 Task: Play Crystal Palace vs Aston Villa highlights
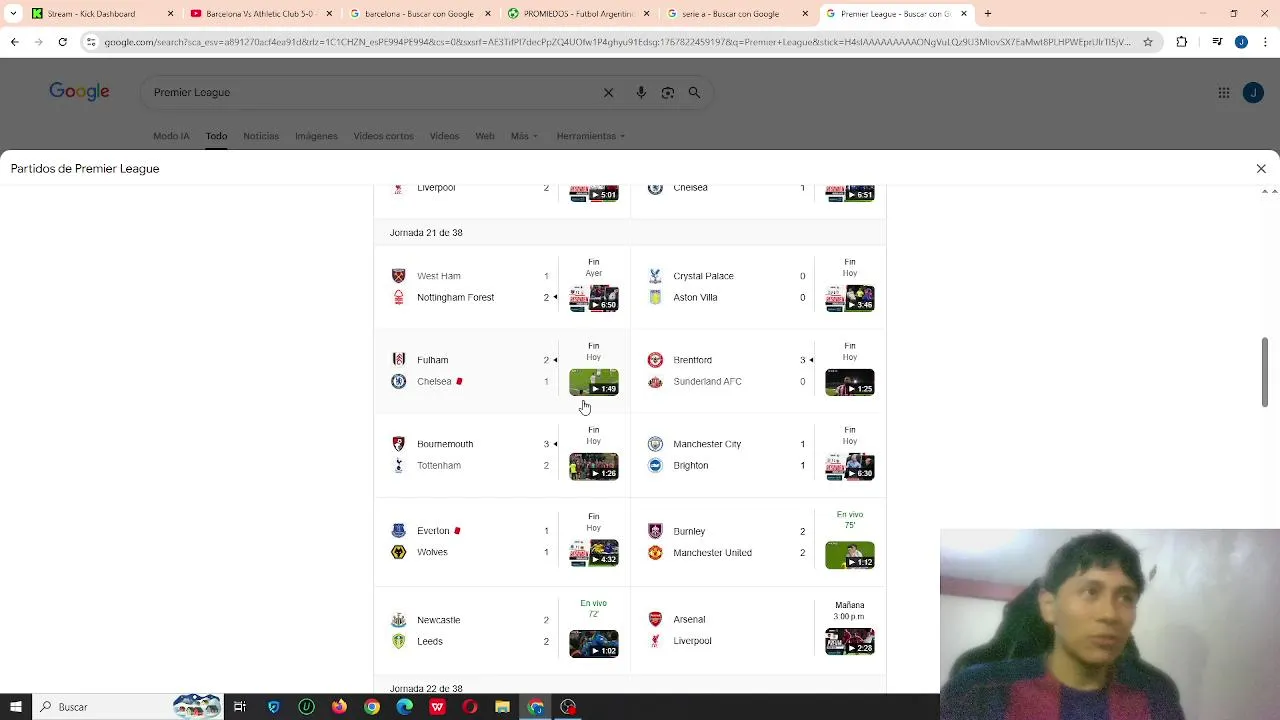coord(850,298)
